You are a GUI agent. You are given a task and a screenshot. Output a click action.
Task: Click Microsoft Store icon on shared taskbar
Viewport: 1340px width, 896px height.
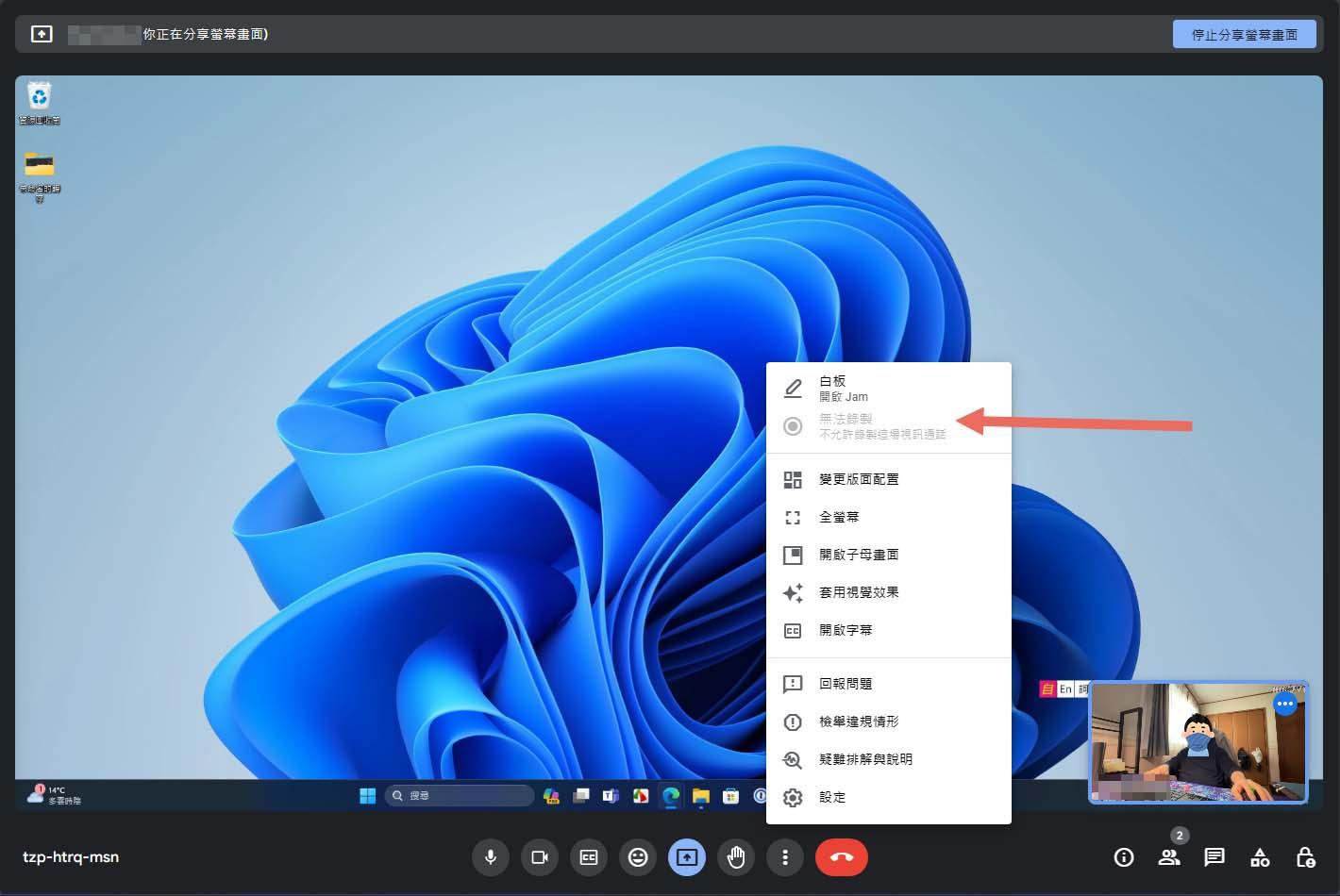click(730, 796)
